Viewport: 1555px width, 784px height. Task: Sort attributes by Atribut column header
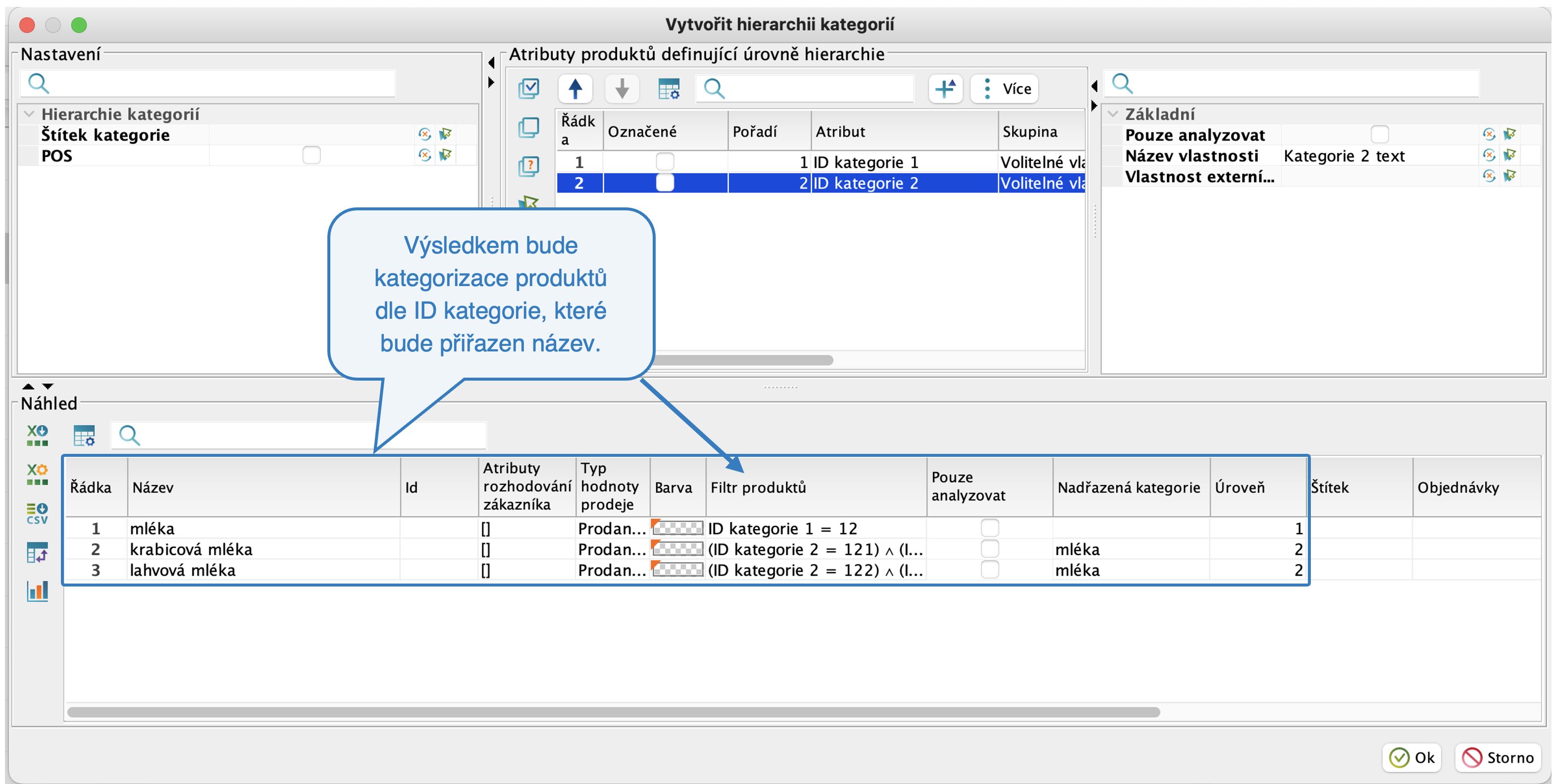tap(904, 131)
